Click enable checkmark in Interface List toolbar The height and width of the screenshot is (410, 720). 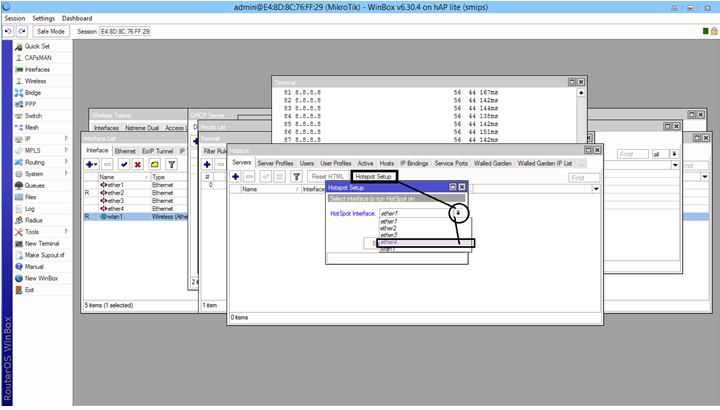click(124, 164)
